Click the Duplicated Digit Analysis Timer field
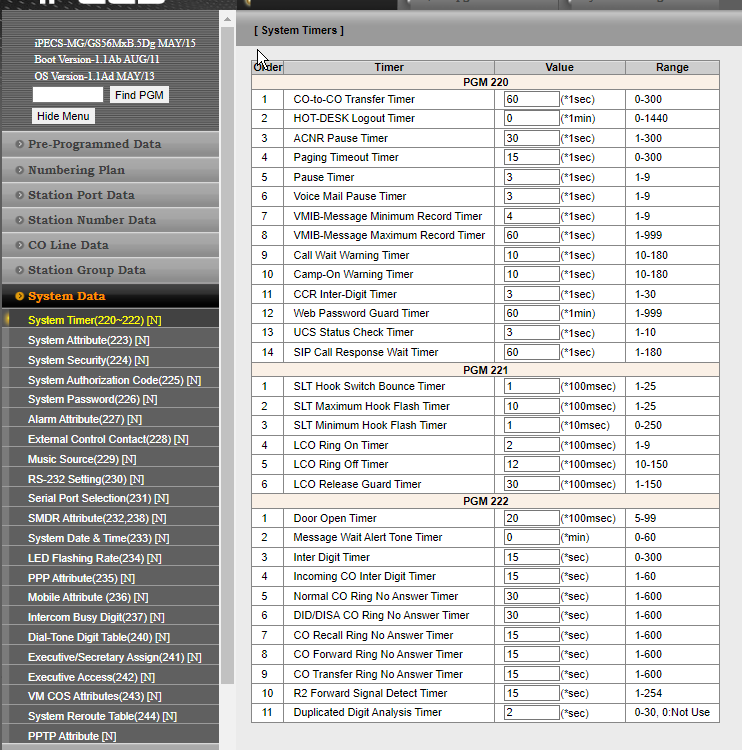742x750 pixels. 531,713
